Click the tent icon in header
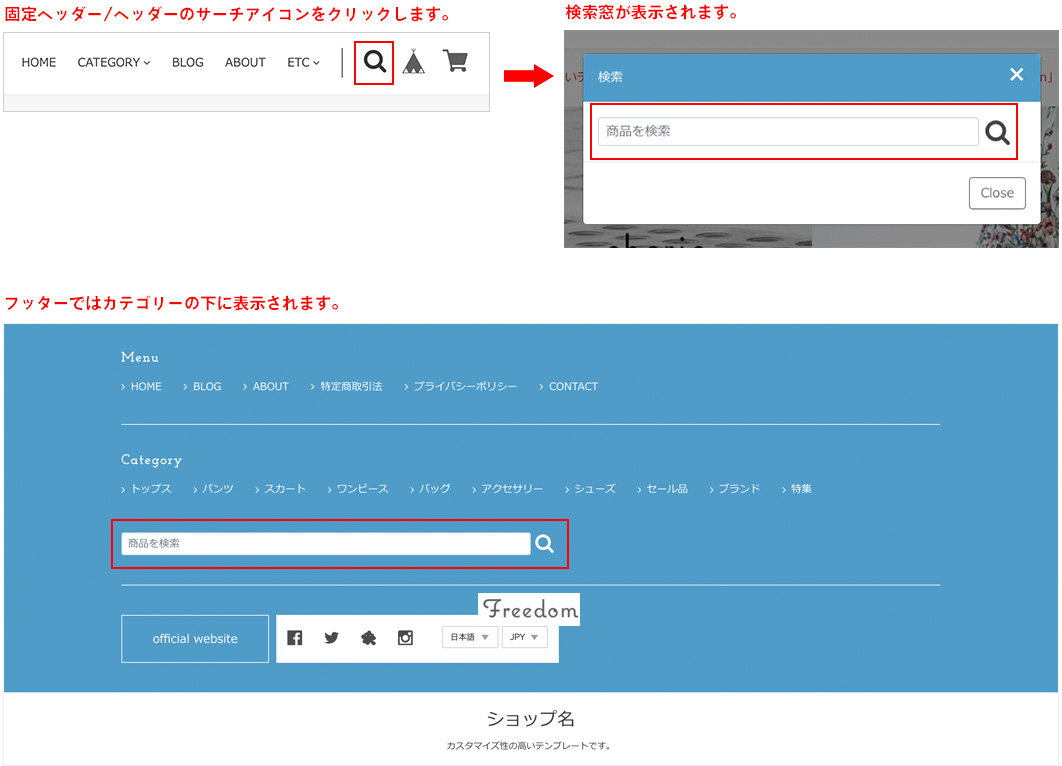The width and height of the screenshot is (1062, 766). 414,62
